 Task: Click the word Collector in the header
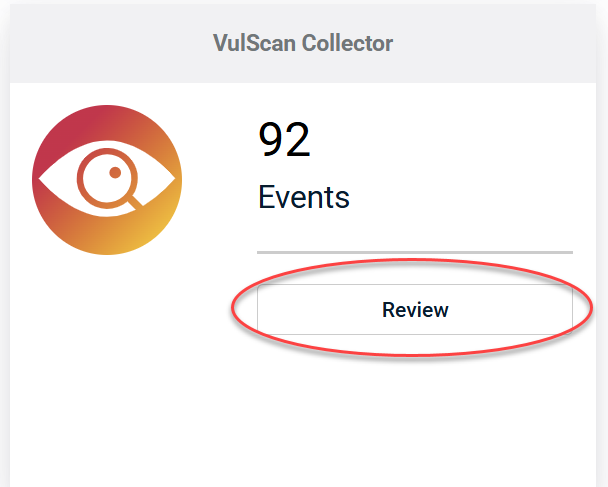347,43
